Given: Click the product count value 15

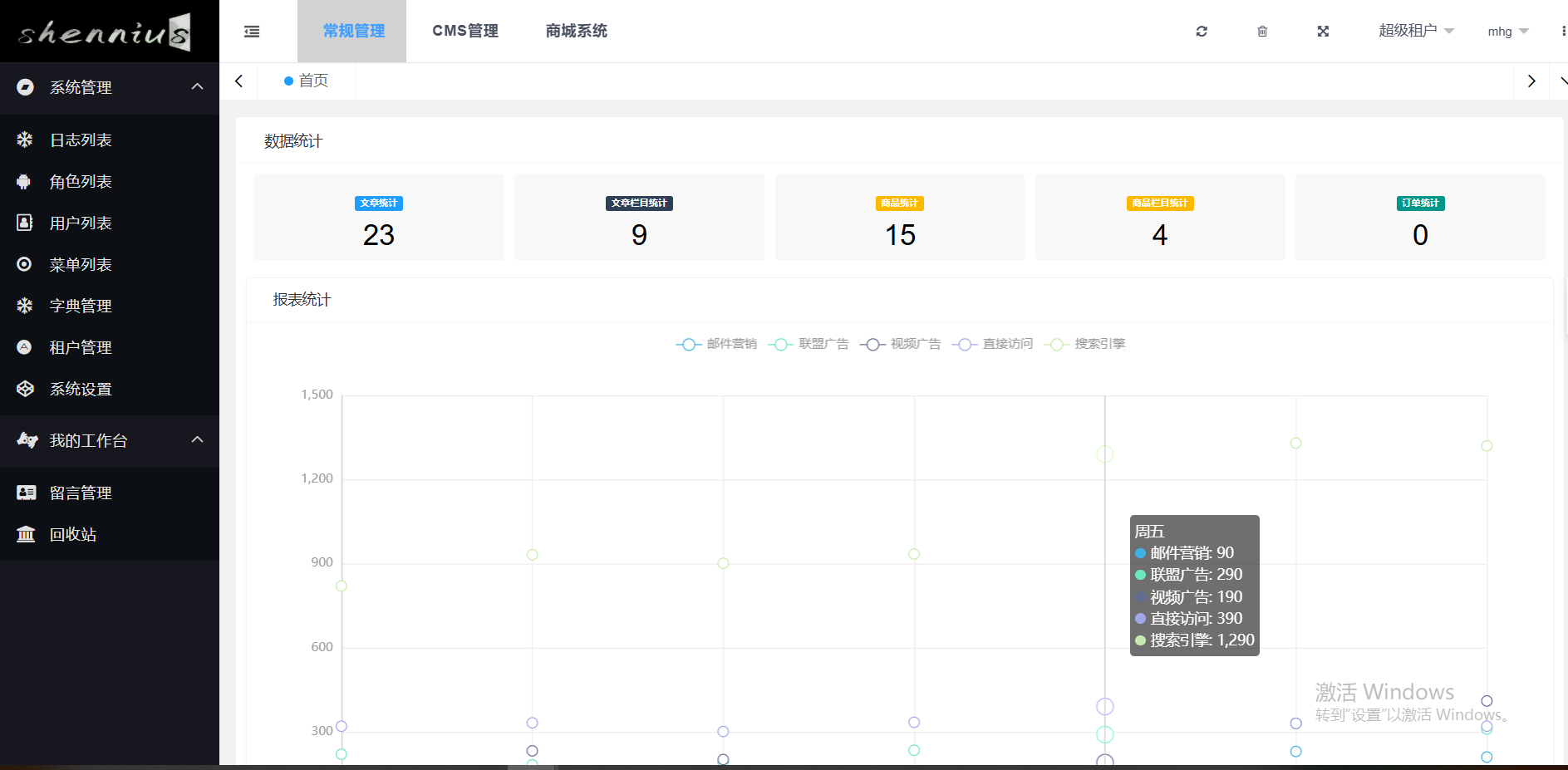Looking at the screenshot, I should pos(900,235).
